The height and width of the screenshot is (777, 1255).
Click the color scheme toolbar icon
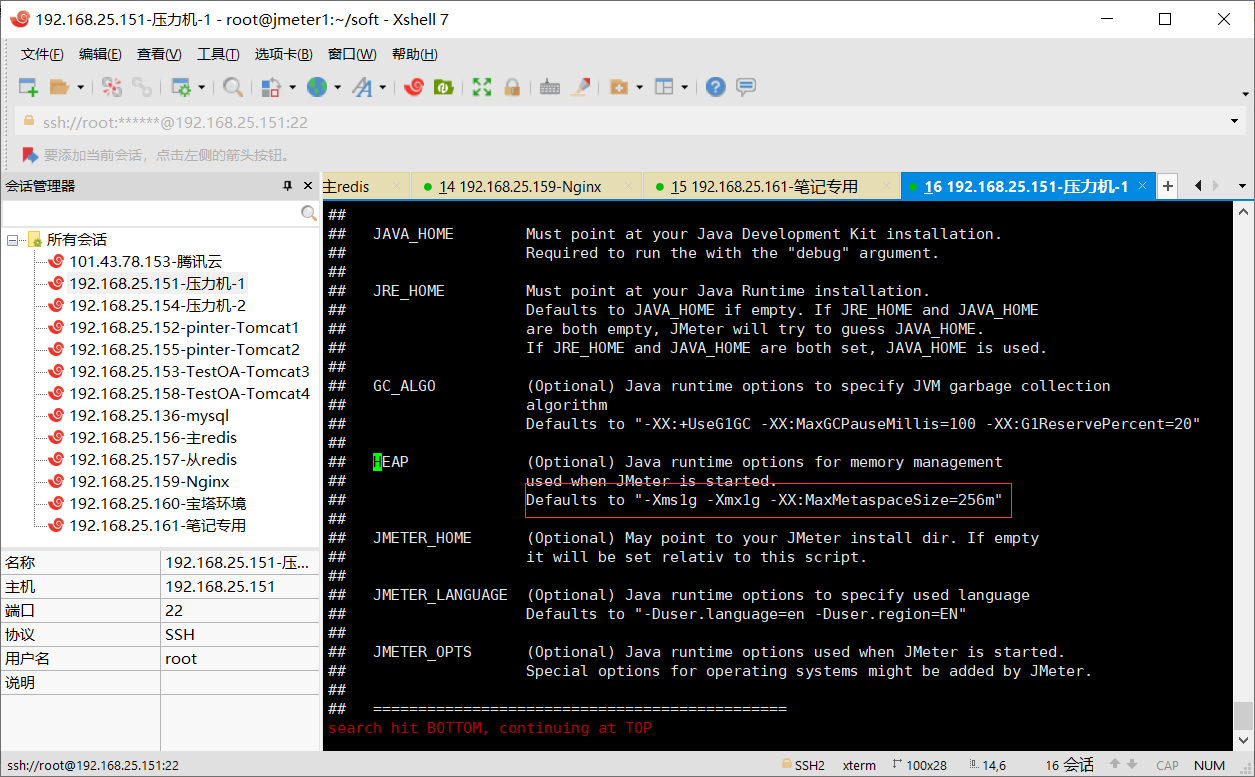pyautogui.click(x=271, y=87)
